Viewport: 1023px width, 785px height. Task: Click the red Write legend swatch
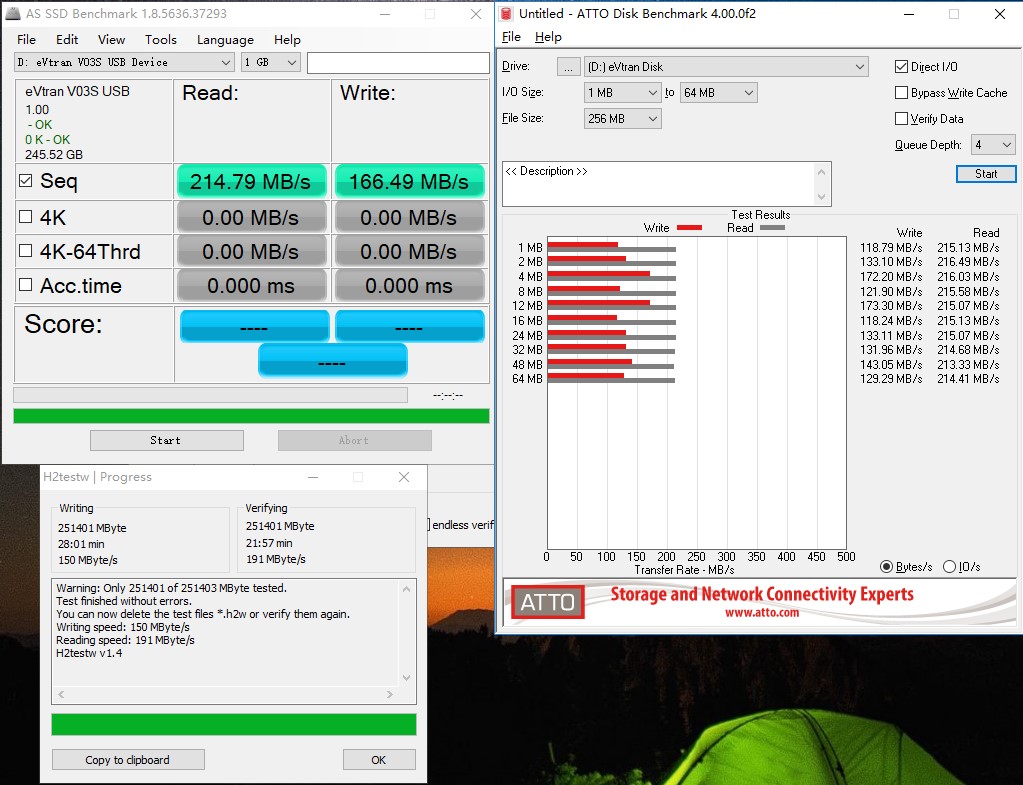coord(689,228)
